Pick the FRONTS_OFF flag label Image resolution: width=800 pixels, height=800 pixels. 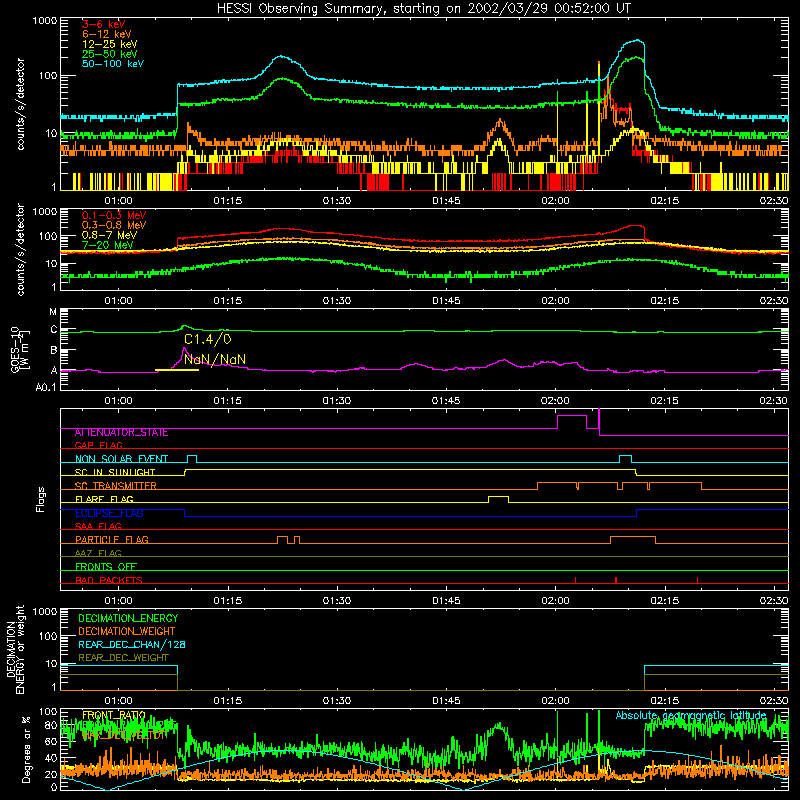[x=106, y=567]
